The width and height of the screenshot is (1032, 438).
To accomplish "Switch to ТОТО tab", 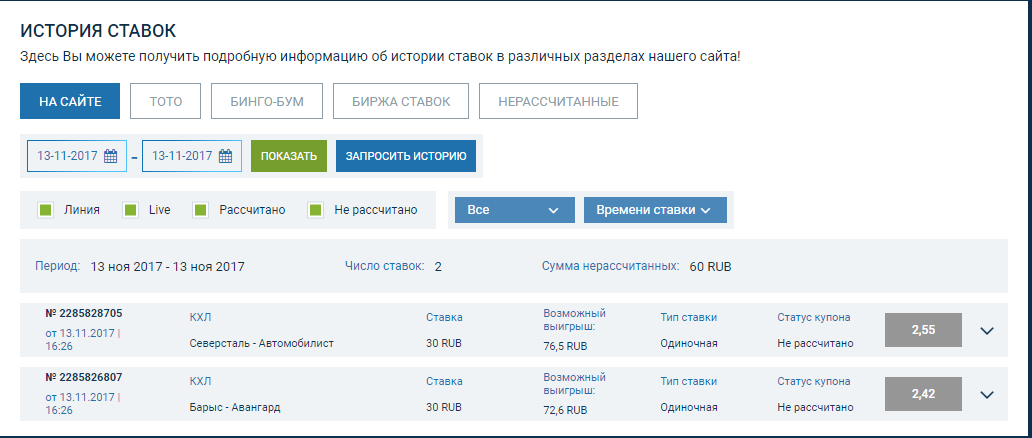I will [166, 101].
